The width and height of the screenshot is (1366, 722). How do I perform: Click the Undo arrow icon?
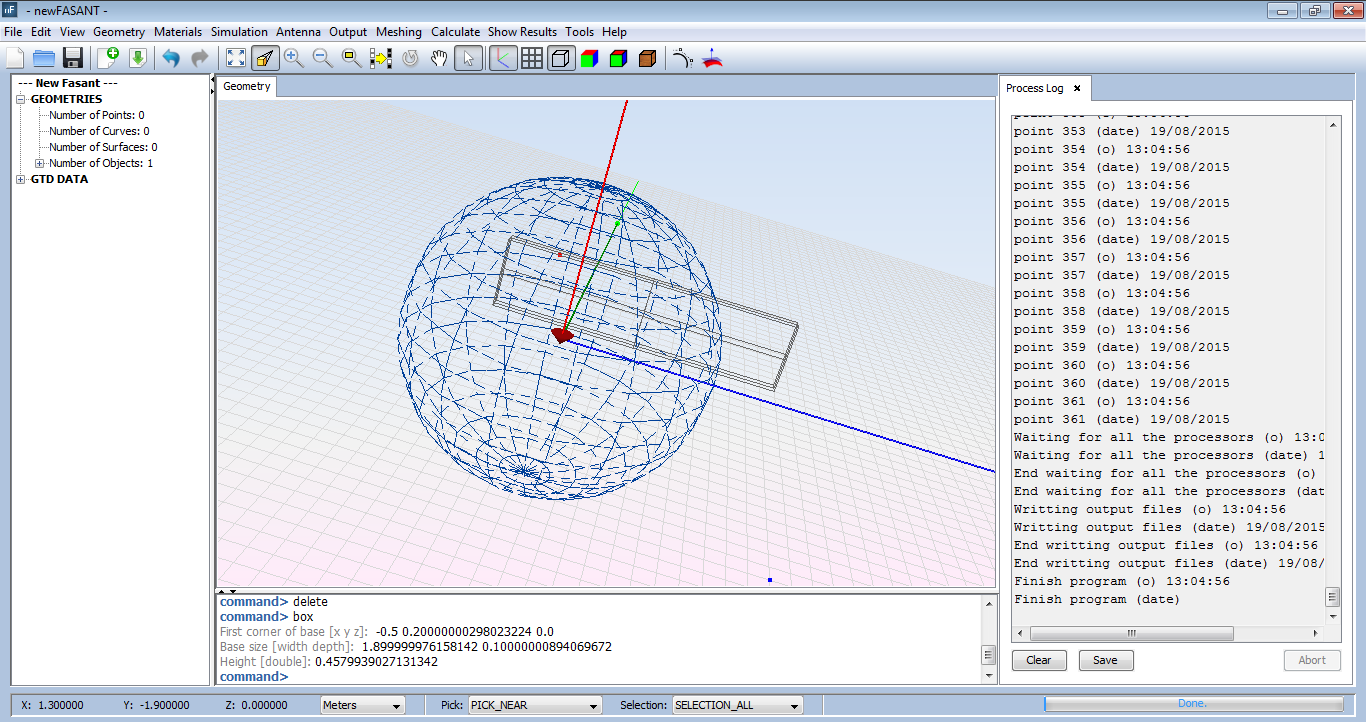click(171, 58)
